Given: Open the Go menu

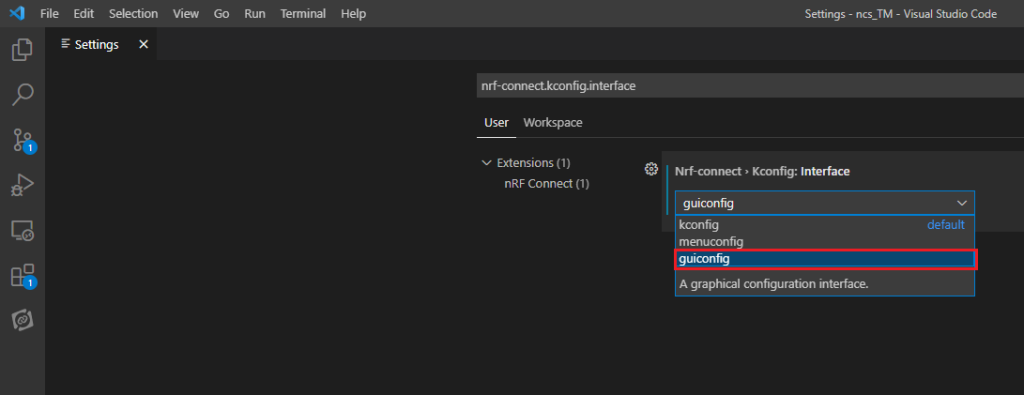Looking at the screenshot, I should click(x=221, y=14).
